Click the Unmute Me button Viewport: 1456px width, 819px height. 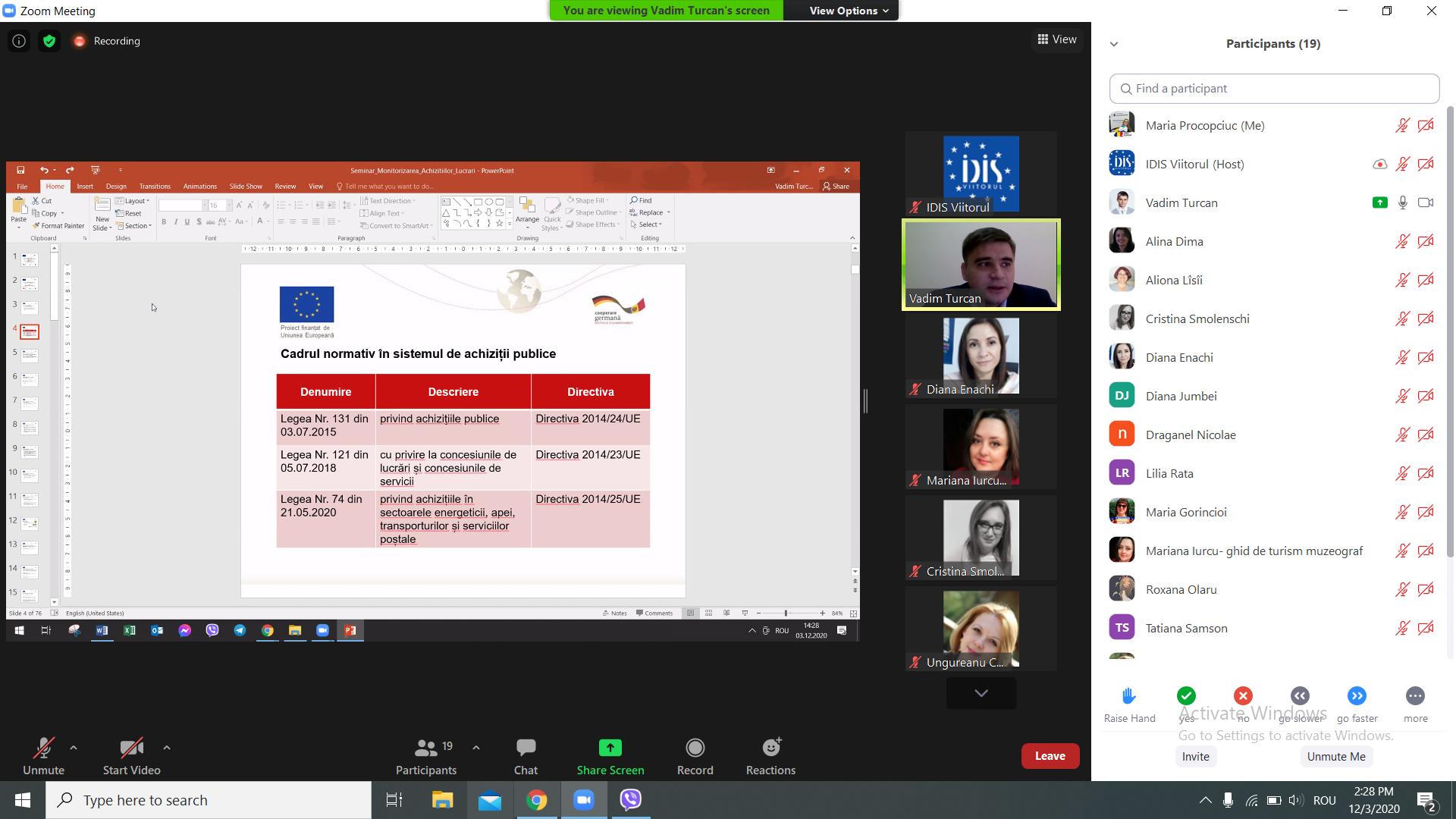tap(1336, 756)
